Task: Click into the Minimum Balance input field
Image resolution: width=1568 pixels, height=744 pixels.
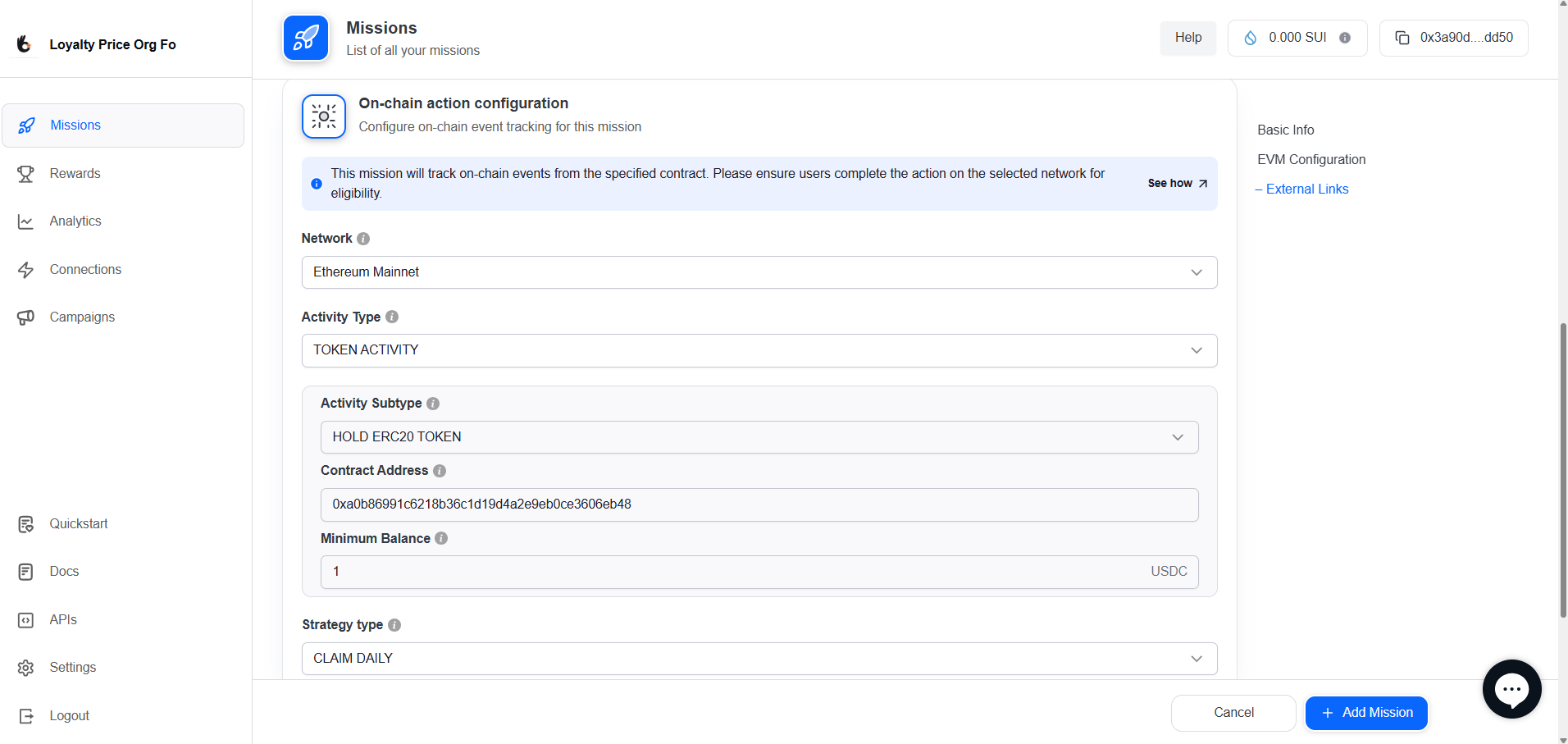Action: pos(759,572)
